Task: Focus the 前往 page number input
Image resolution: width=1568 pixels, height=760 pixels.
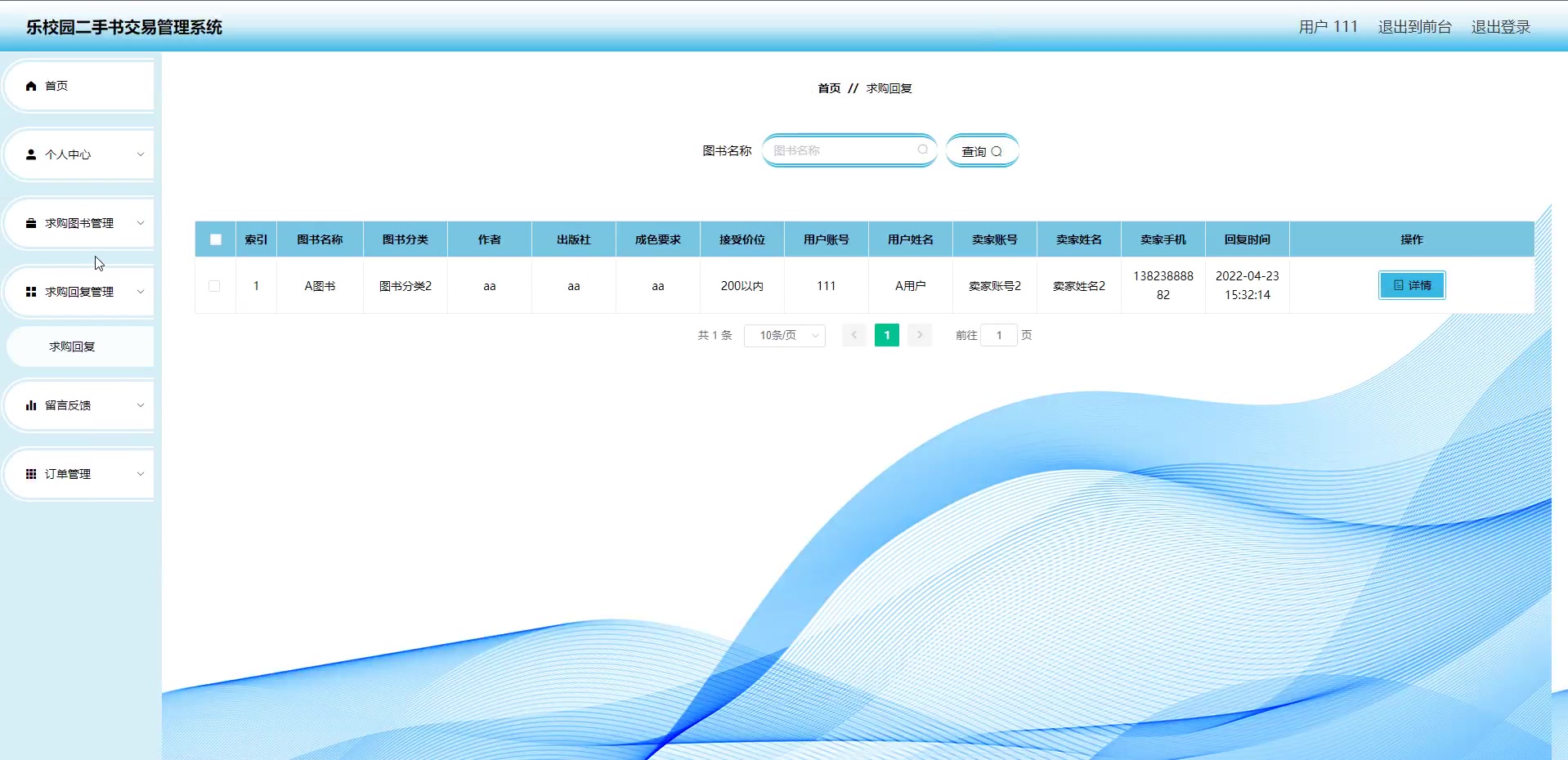Action: [999, 335]
